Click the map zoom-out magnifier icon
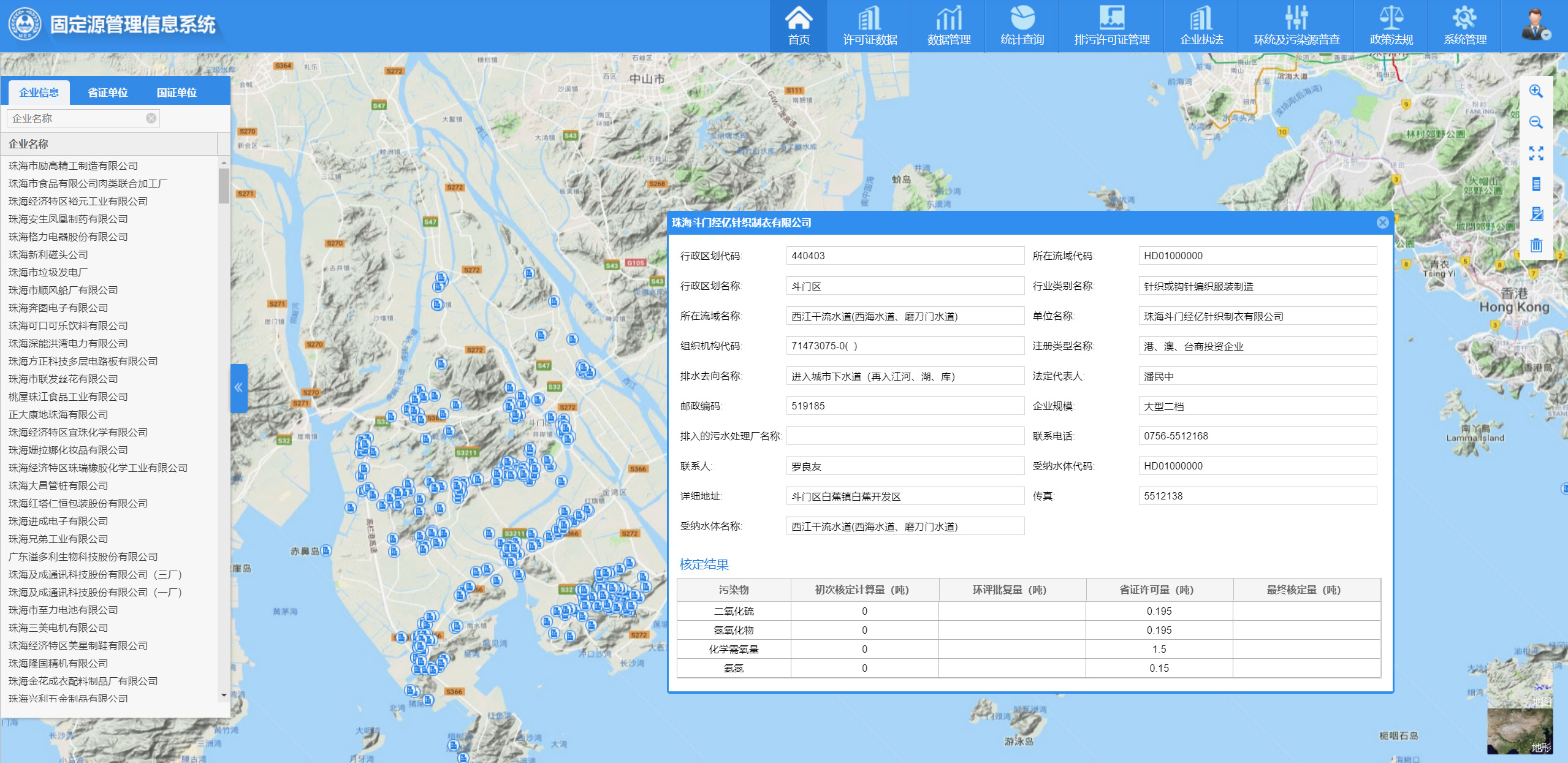This screenshot has height=763, width=1568. pos(1536,123)
